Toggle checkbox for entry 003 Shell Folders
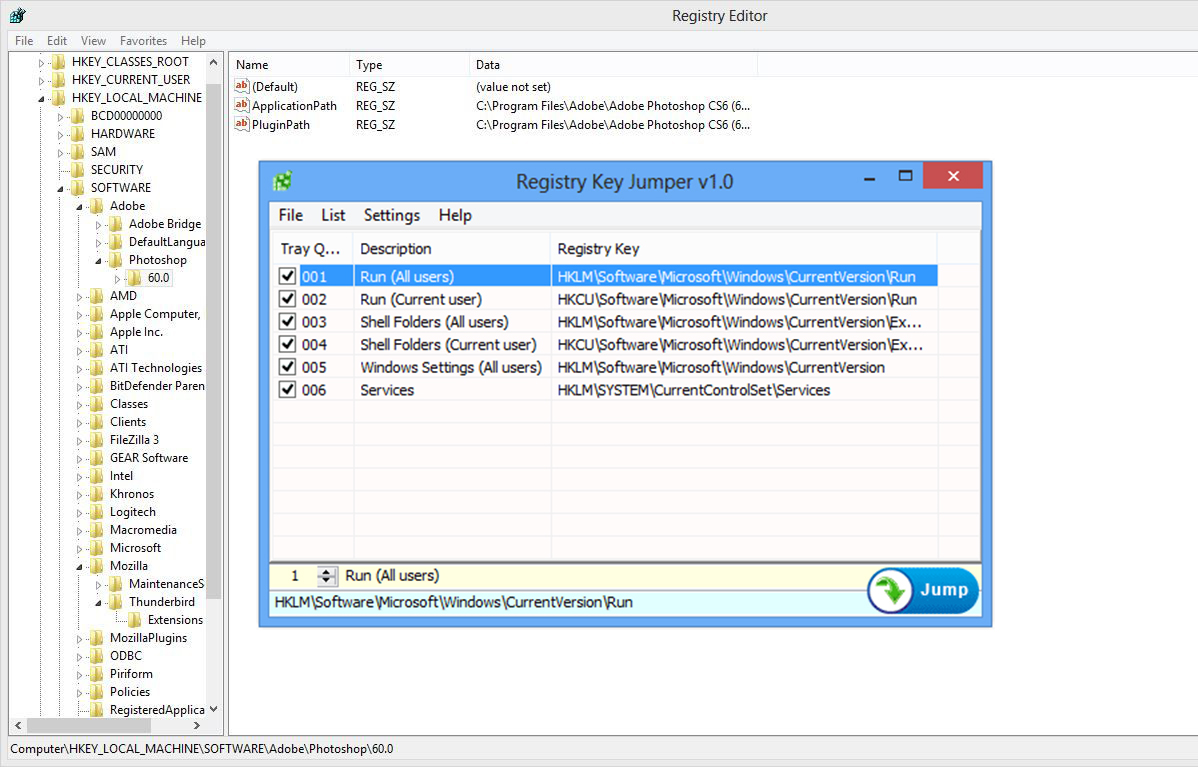Image resolution: width=1198 pixels, height=767 pixels. point(287,322)
